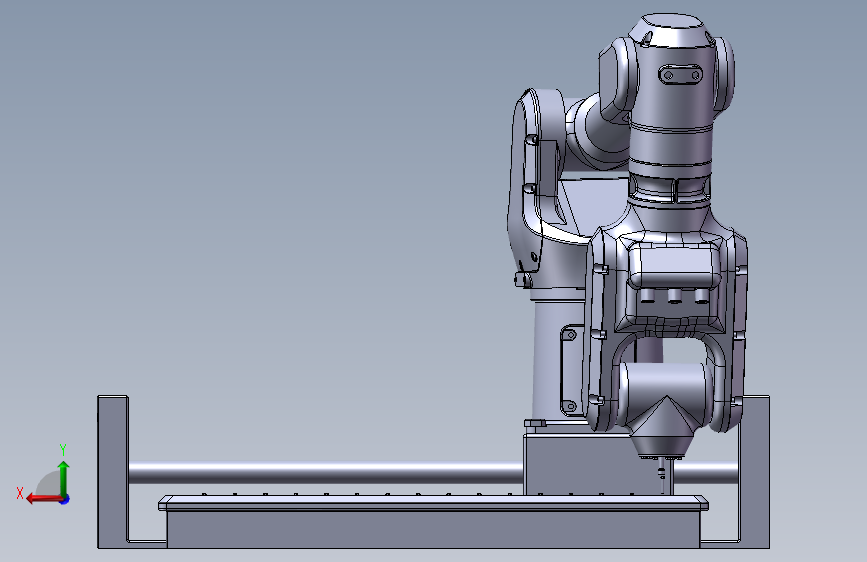Select the right vertical end bracket
867x562 pixels.
(x=755, y=471)
